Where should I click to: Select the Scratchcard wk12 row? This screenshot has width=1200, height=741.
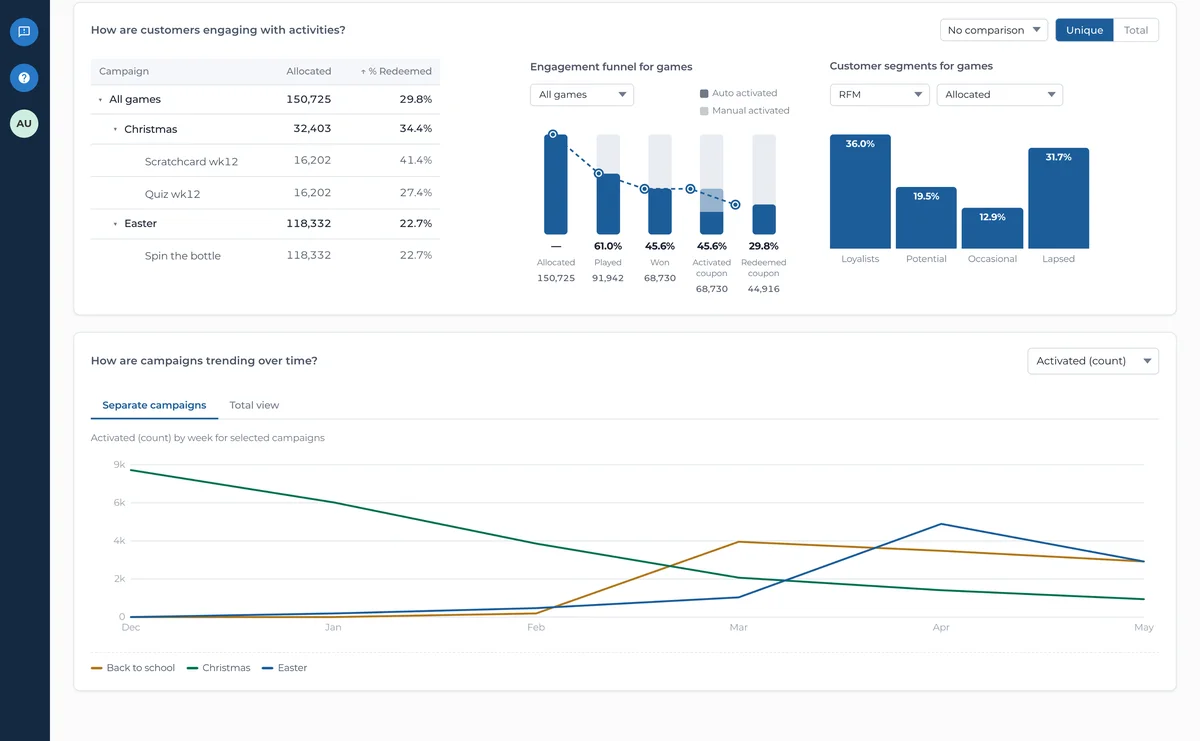click(x=265, y=160)
